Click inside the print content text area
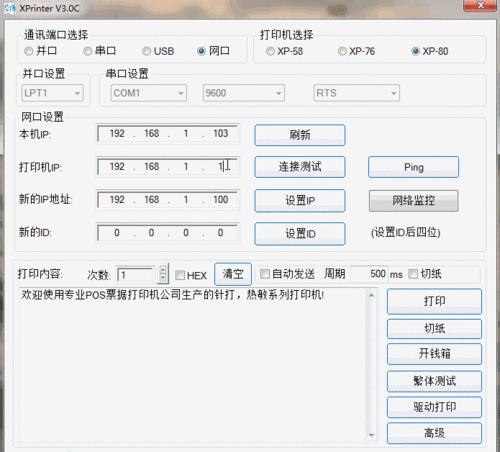Image resolution: width=500 pixels, height=452 pixels. pos(193,365)
